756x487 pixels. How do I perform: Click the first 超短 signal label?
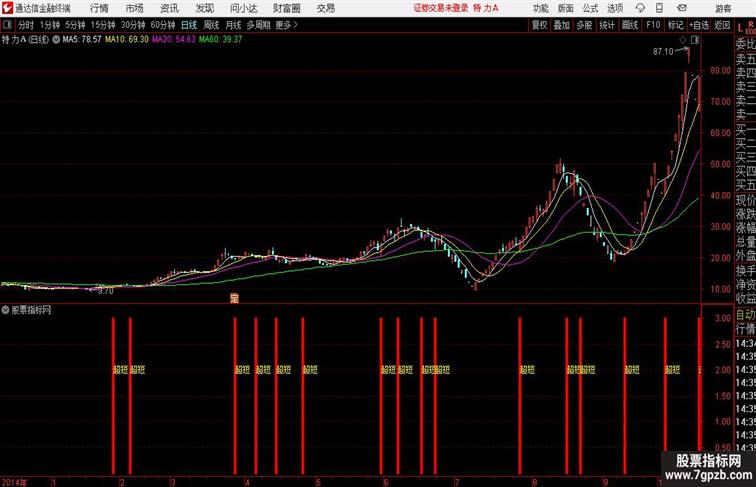click(x=121, y=370)
